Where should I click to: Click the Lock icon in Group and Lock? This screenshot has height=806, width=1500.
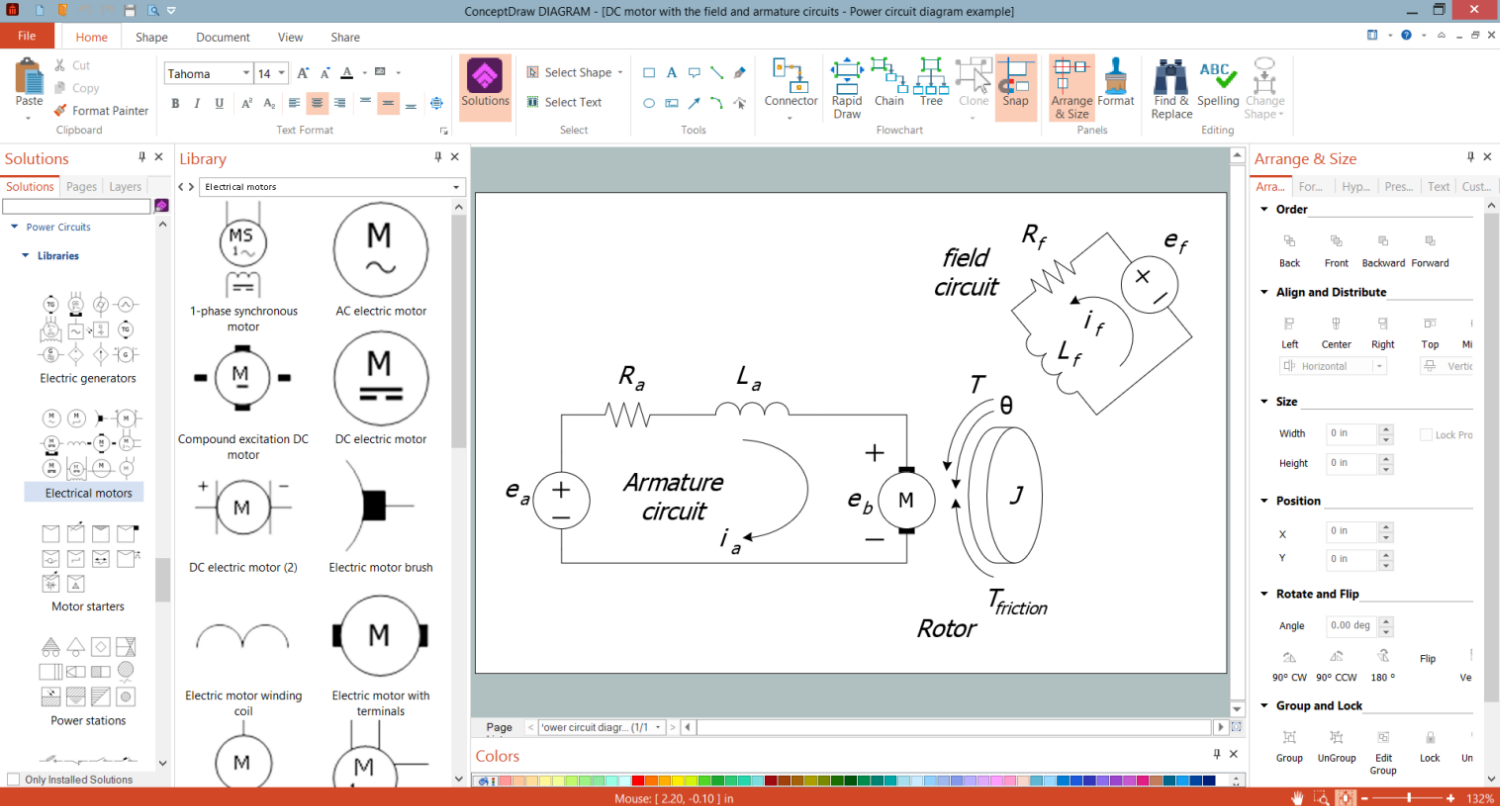[1430, 737]
